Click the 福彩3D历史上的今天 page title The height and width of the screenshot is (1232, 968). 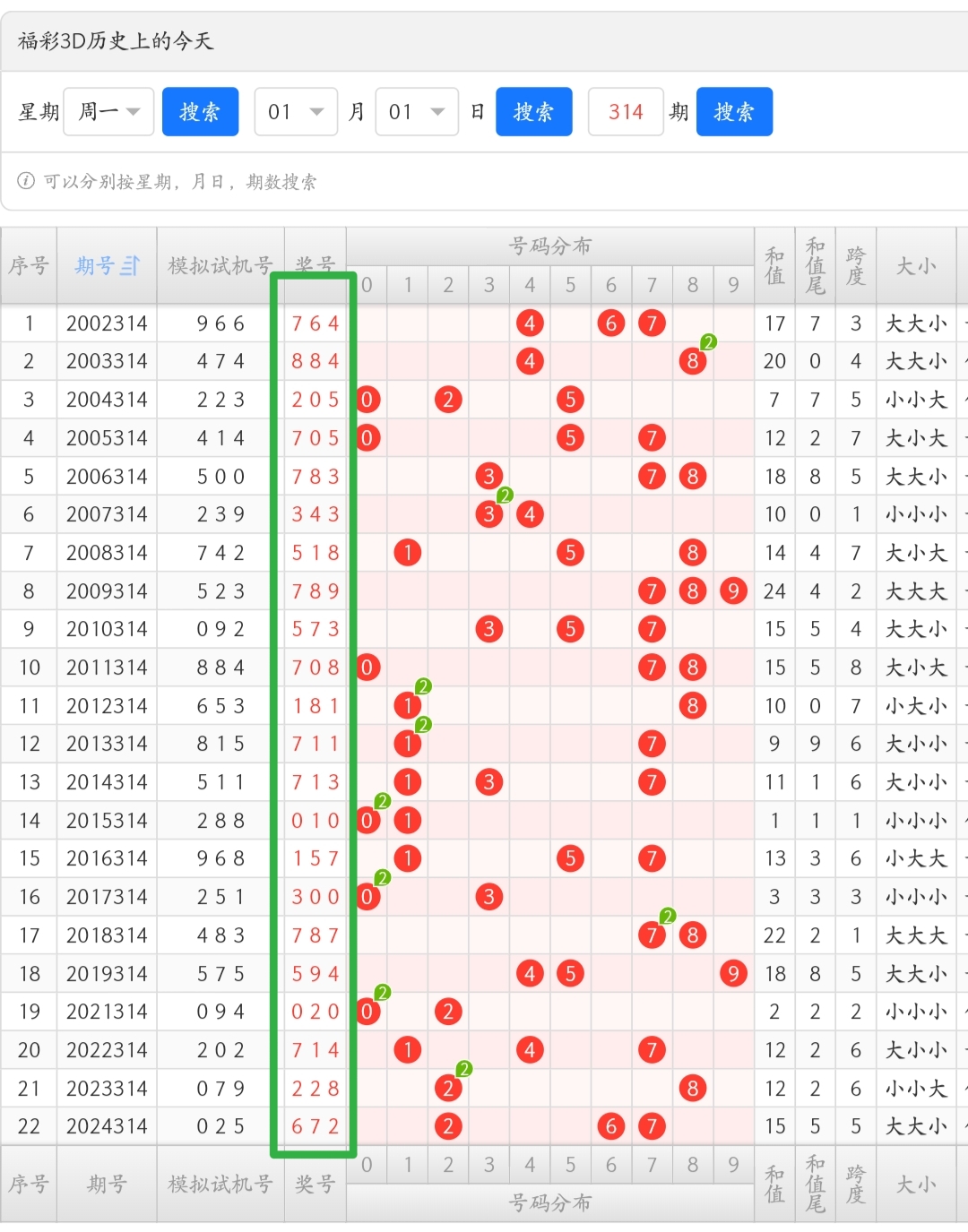[116, 41]
